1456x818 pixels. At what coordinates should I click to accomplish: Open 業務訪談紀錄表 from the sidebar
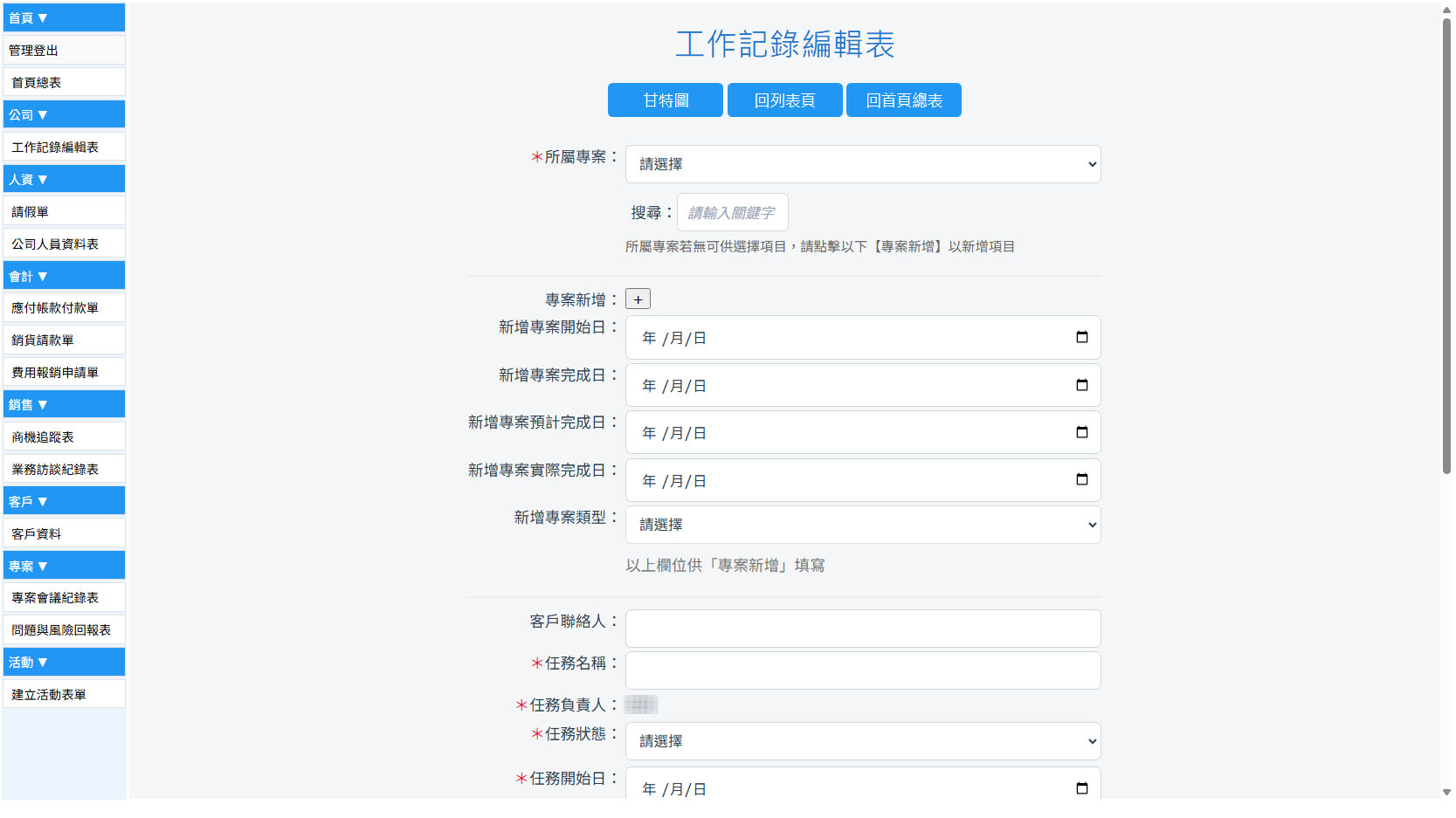click(64, 469)
